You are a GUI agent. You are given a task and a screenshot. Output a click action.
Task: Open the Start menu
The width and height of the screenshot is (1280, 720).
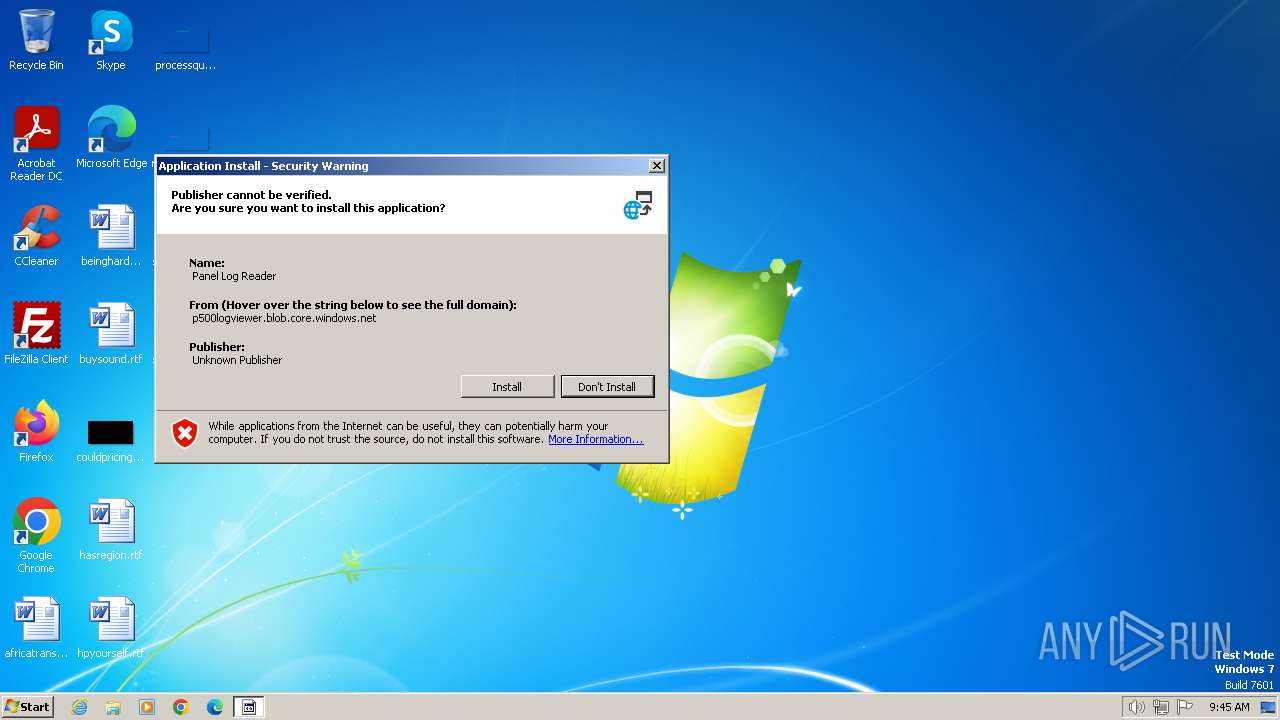tap(28, 707)
